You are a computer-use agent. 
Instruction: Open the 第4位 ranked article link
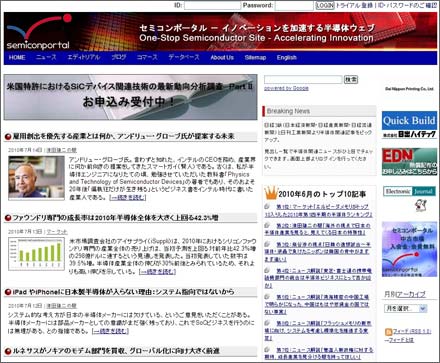[318, 278]
